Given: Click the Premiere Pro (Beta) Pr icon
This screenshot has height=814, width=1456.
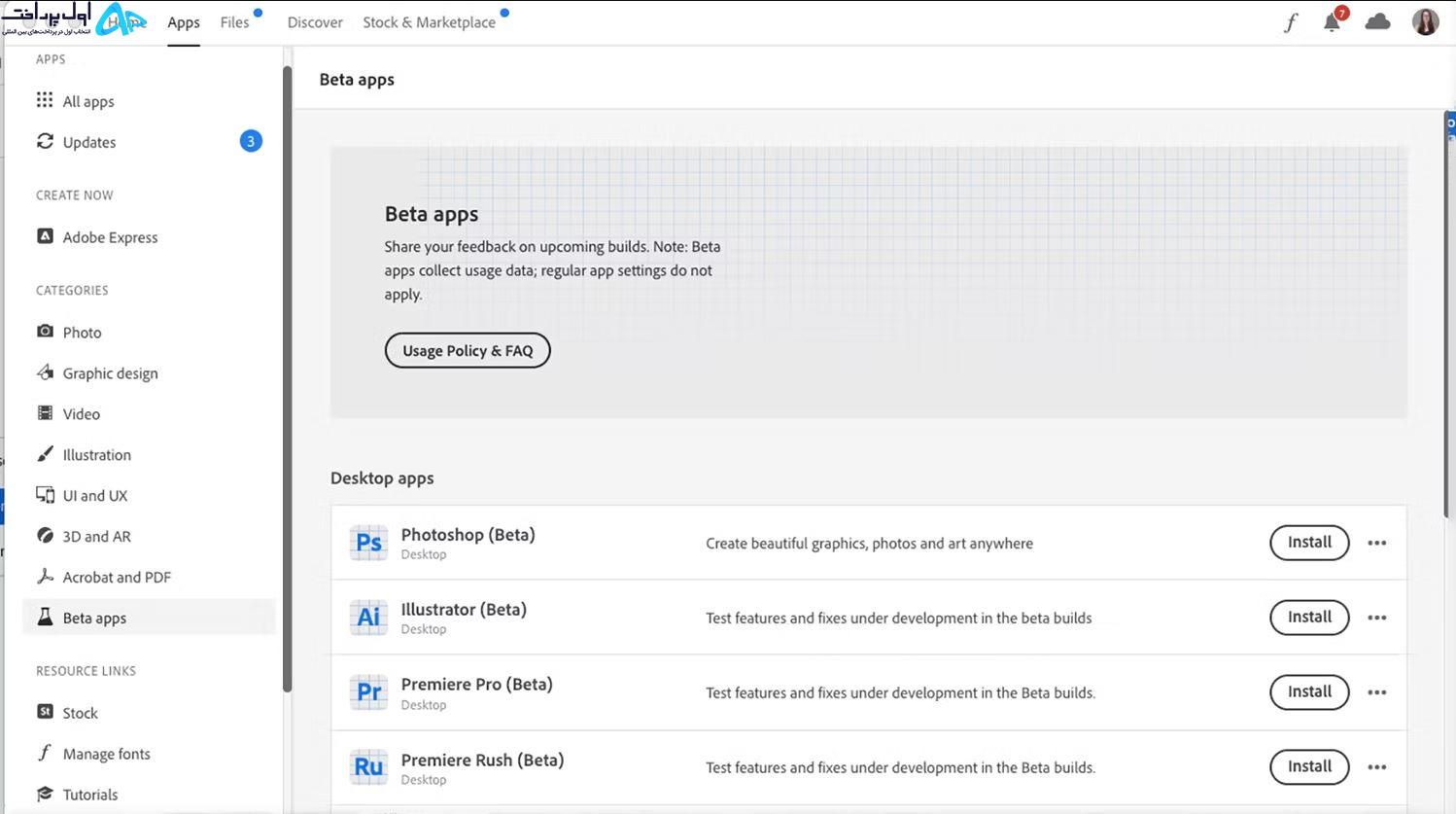Looking at the screenshot, I should [x=368, y=692].
